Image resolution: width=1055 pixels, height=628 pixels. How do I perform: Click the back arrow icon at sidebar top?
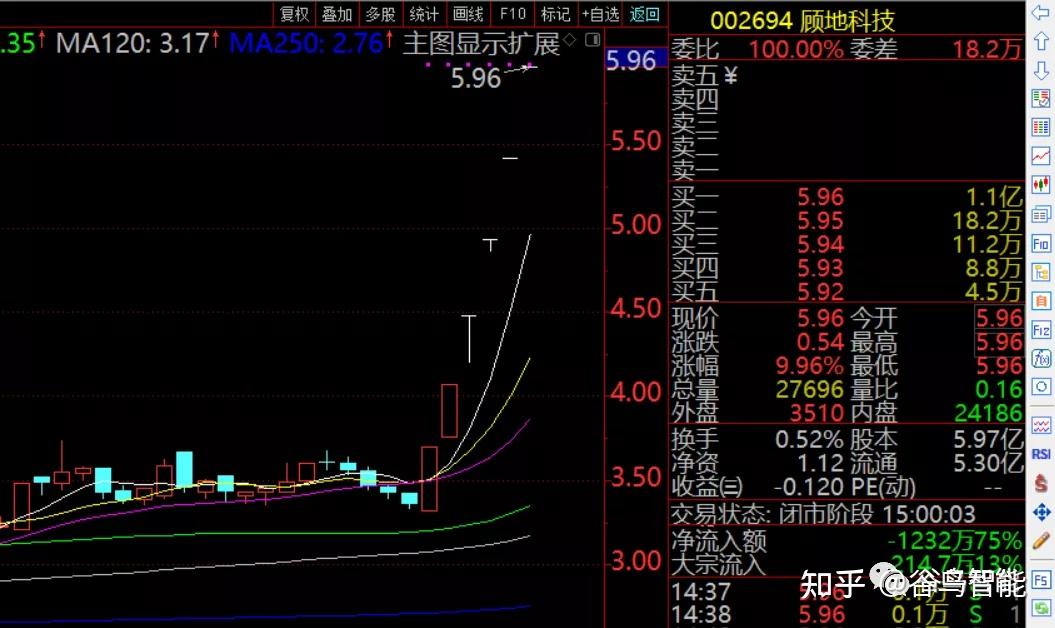(x=1041, y=14)
